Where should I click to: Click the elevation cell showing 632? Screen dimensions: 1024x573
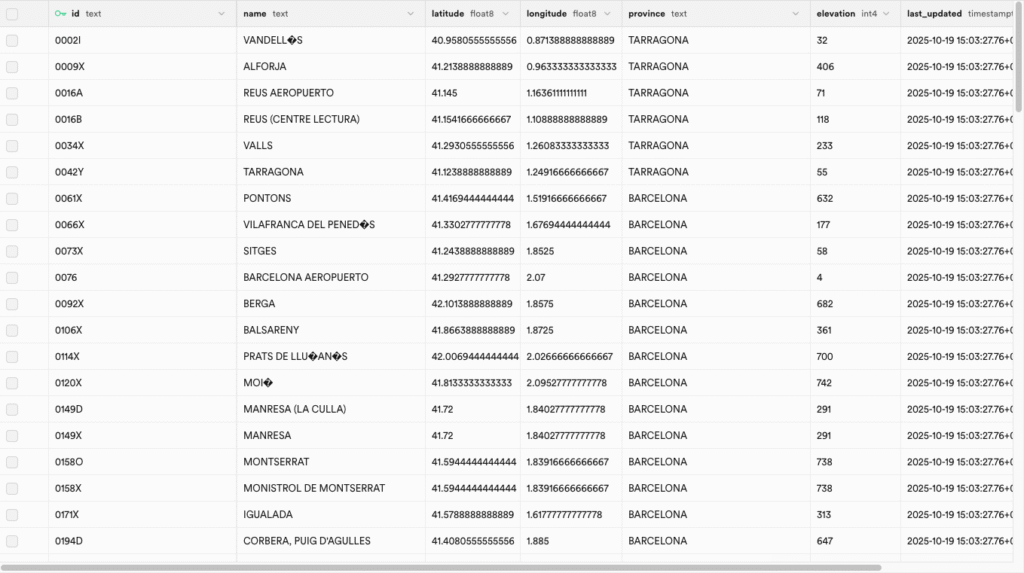tap(825, 199)
